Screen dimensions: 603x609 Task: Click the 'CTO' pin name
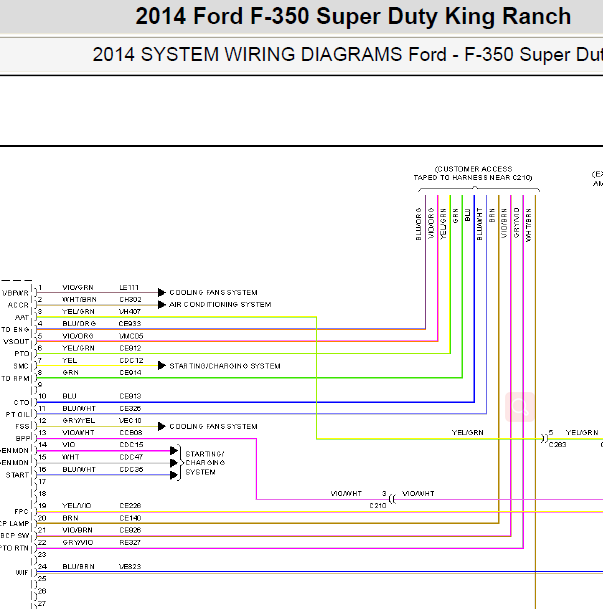[x=21, y=402]
